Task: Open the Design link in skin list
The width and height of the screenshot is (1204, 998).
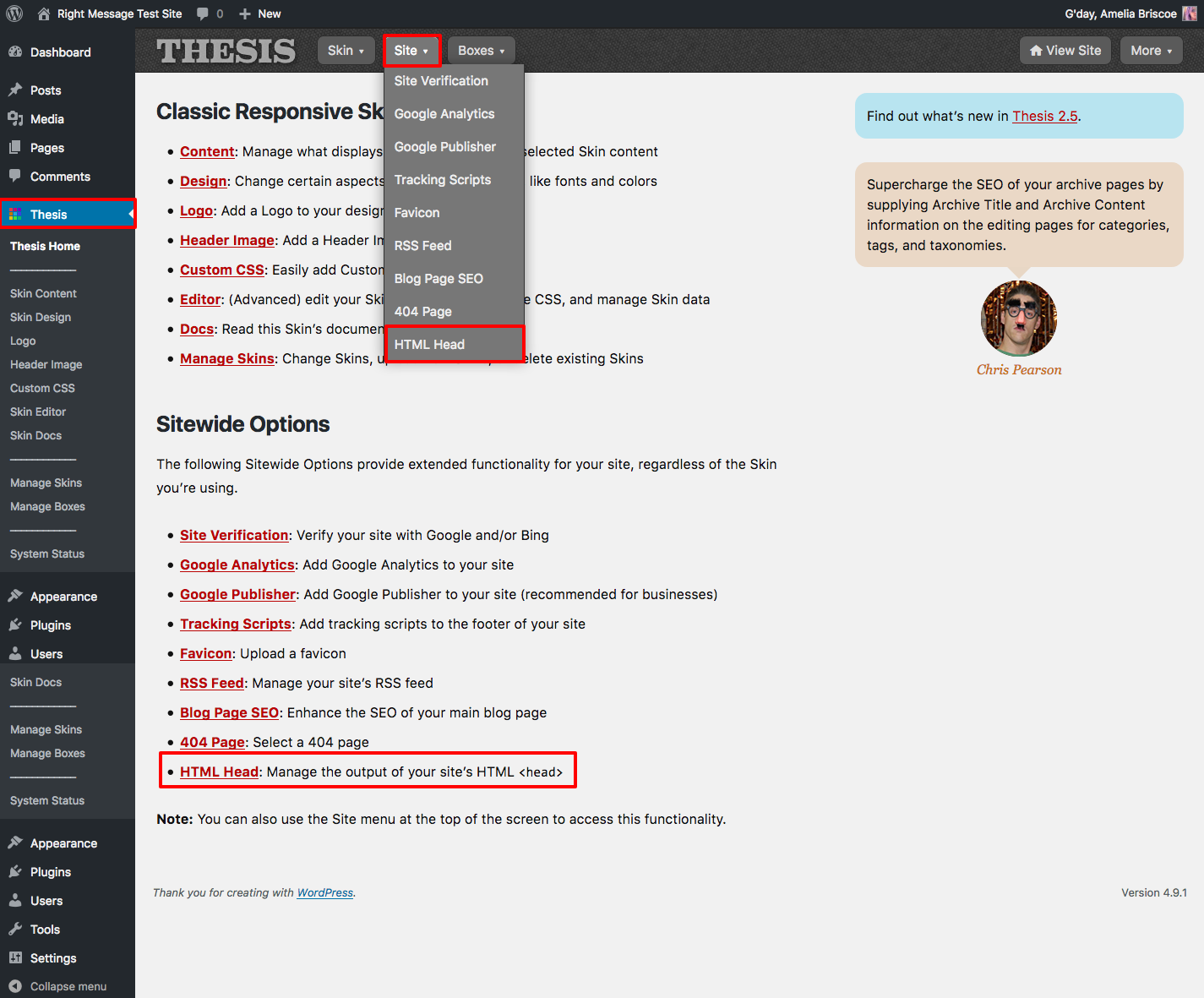Action: click(204, 181)
